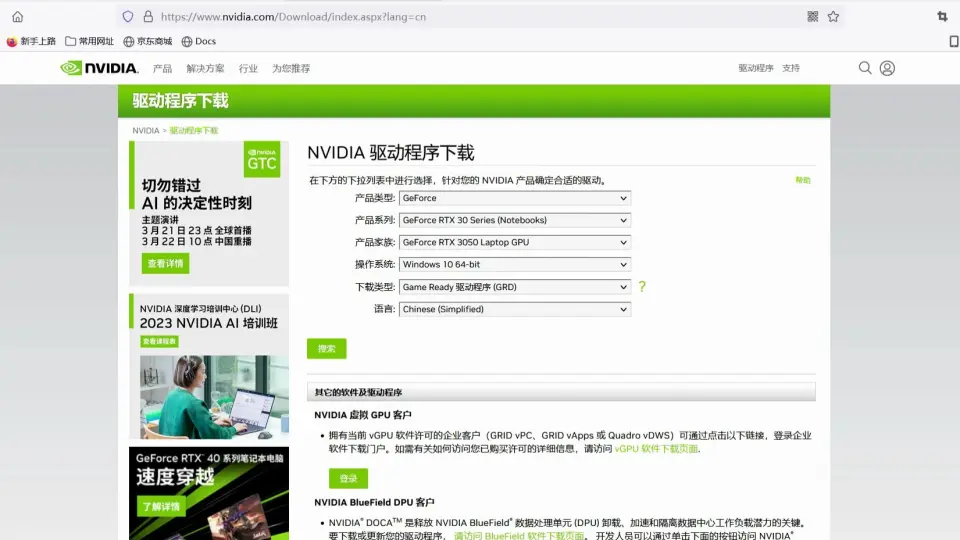Click the 切勿错过 AI 的决定性时刻 headline

point(197,194)
